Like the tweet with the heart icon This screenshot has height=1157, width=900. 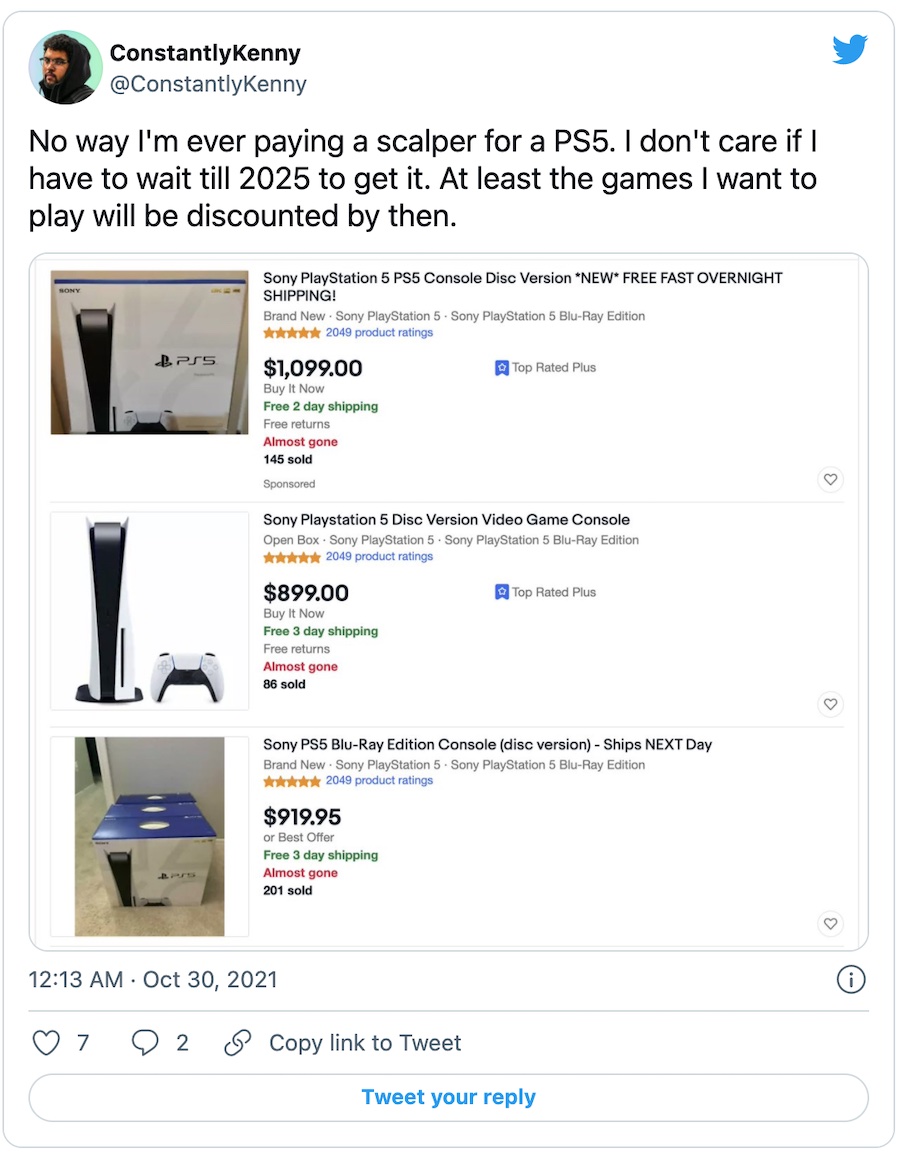[46, 1043]
